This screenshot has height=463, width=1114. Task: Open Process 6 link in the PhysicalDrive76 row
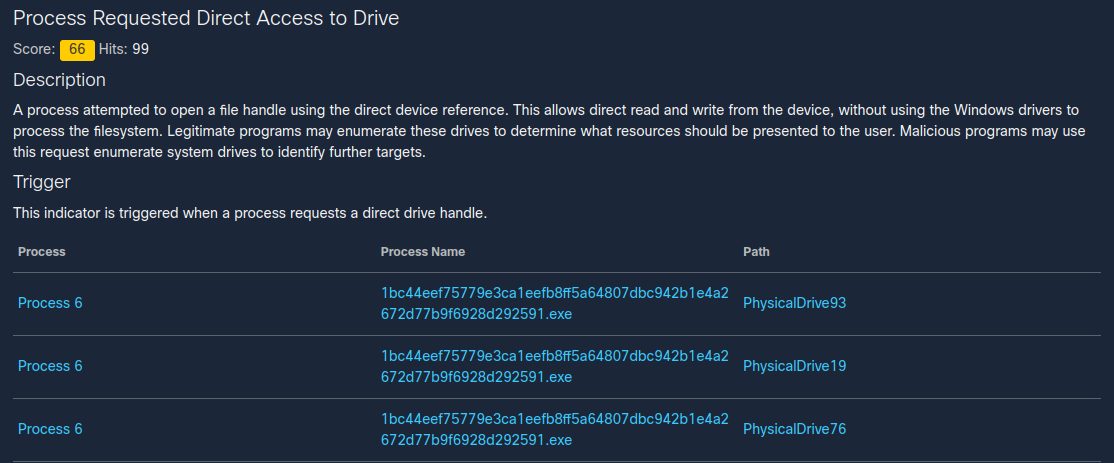[x=50, y=429]
